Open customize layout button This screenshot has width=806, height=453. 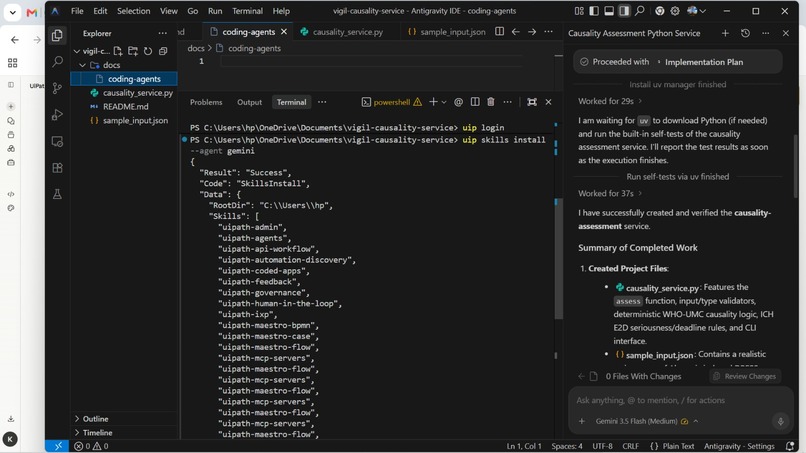[579, 11]
